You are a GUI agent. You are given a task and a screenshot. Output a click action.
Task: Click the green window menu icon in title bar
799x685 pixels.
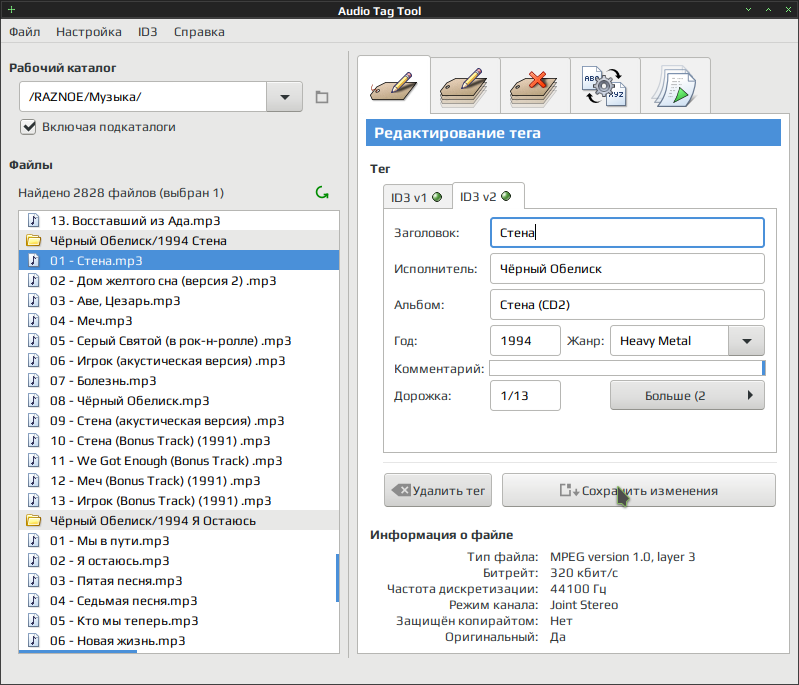(11, 10)
